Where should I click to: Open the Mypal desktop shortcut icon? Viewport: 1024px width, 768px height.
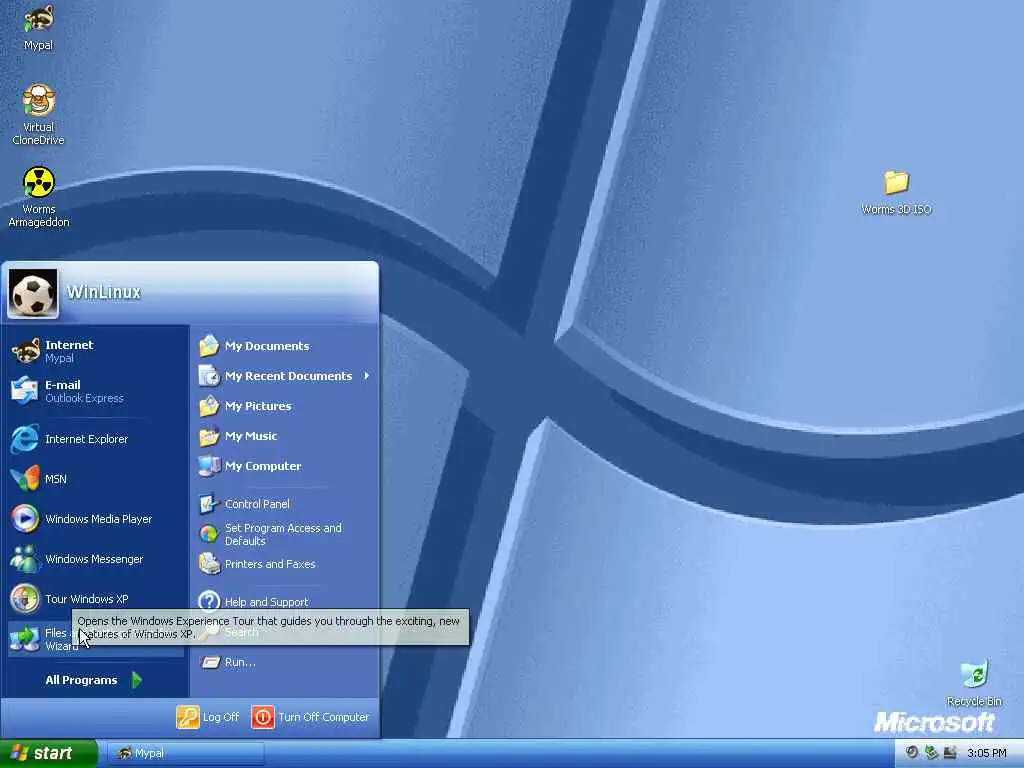tap(39, 19)
